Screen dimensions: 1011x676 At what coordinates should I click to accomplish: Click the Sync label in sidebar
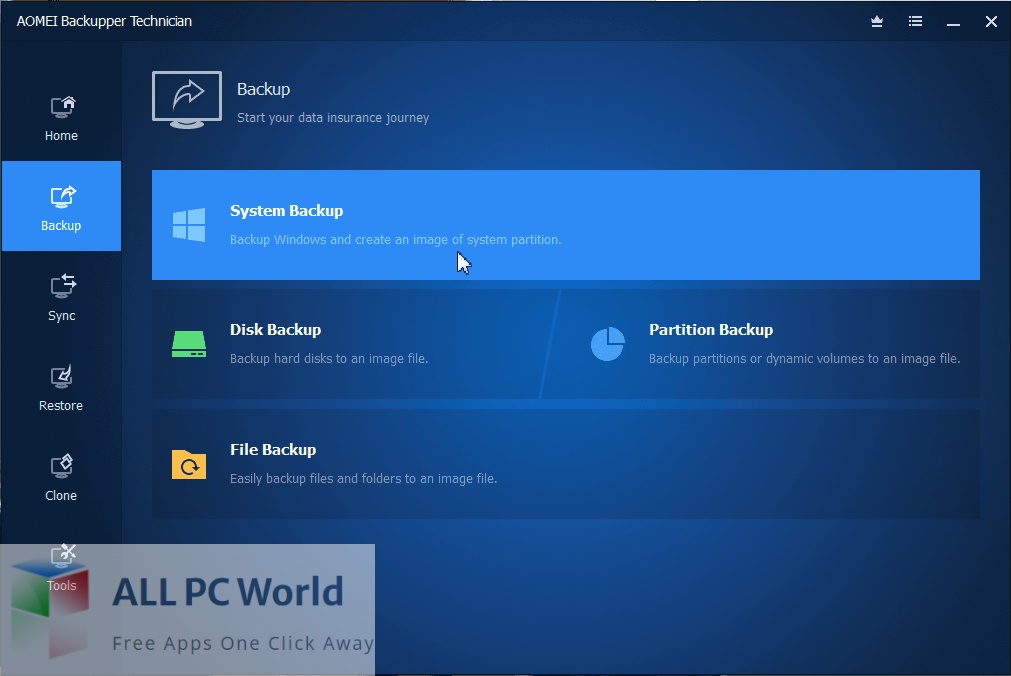[x=61, y=315]
